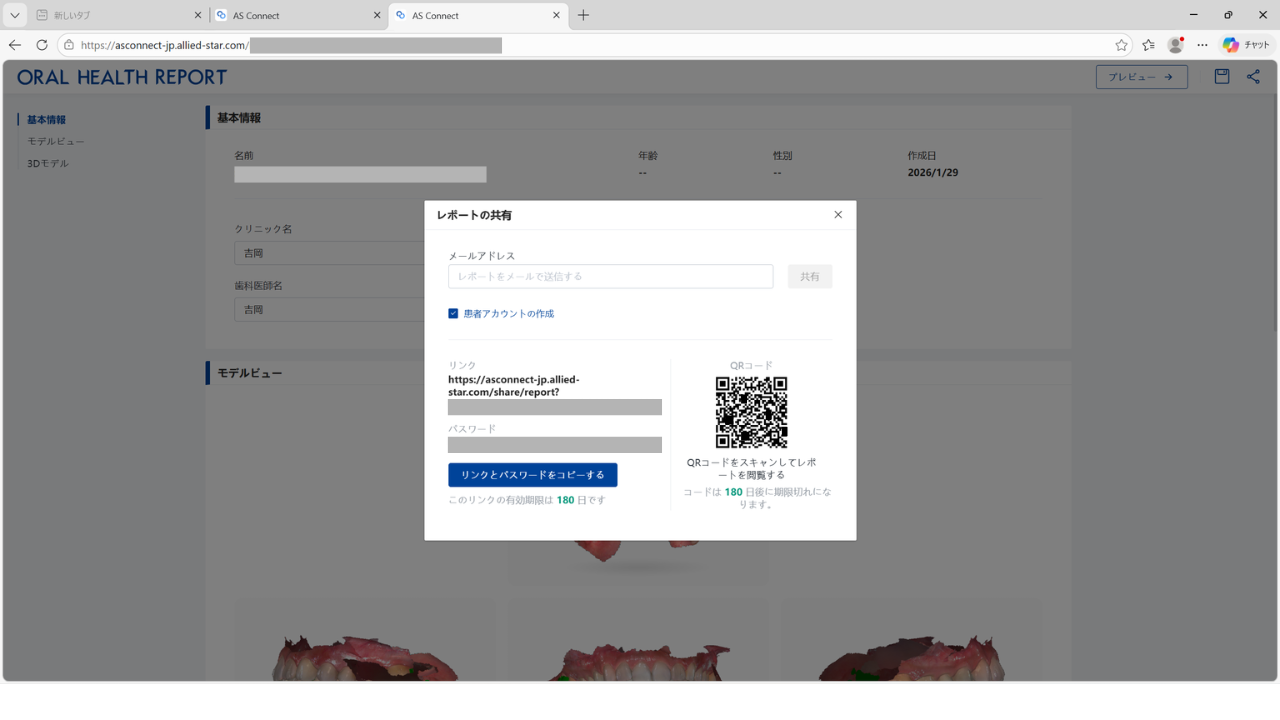The width and height of the screenshot is (1280, 720).
Task: Open Copilot チャット button
Action: click(x=1246, y=45)
